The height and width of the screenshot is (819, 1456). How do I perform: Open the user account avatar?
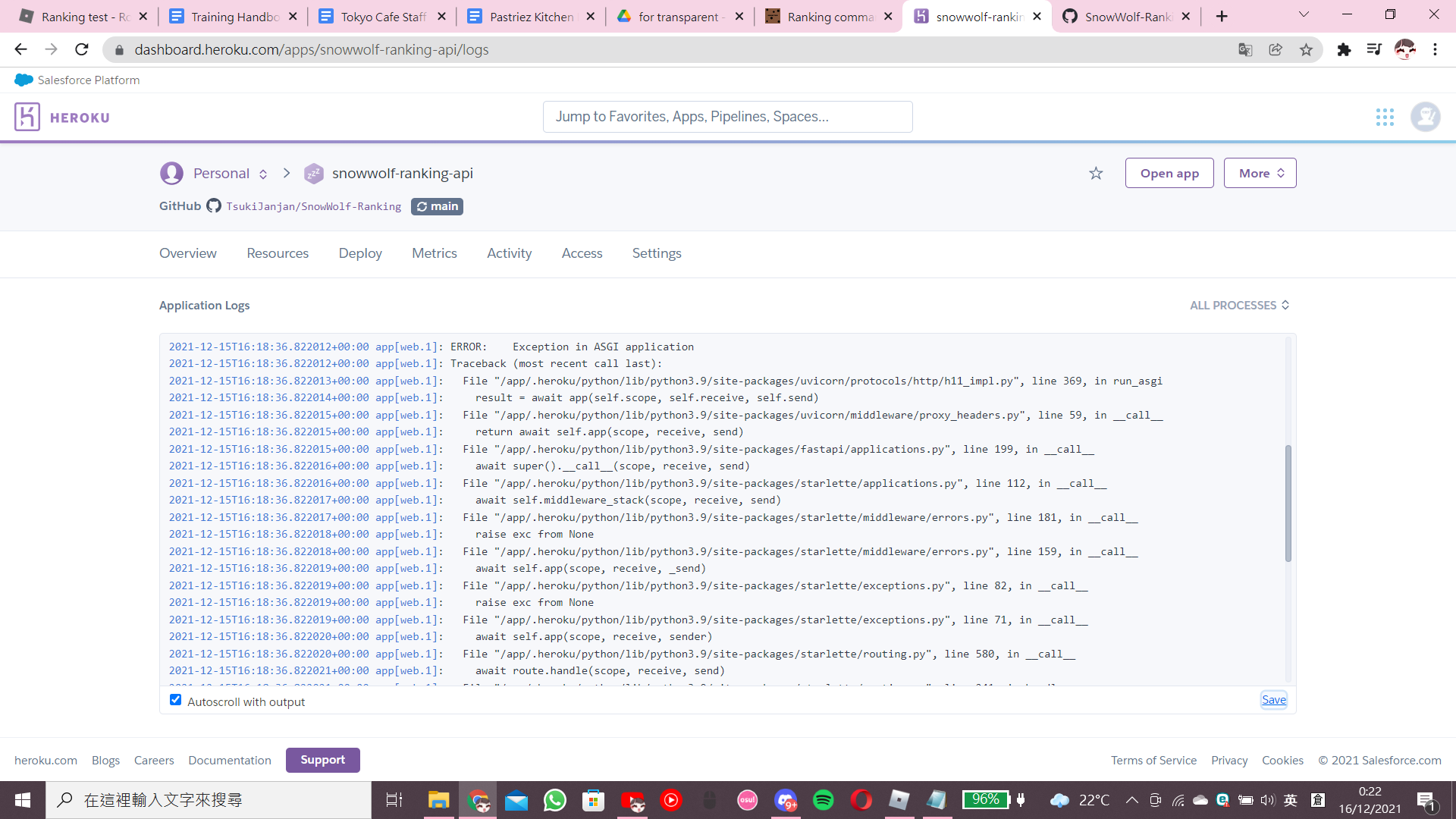click(1425, 117)
